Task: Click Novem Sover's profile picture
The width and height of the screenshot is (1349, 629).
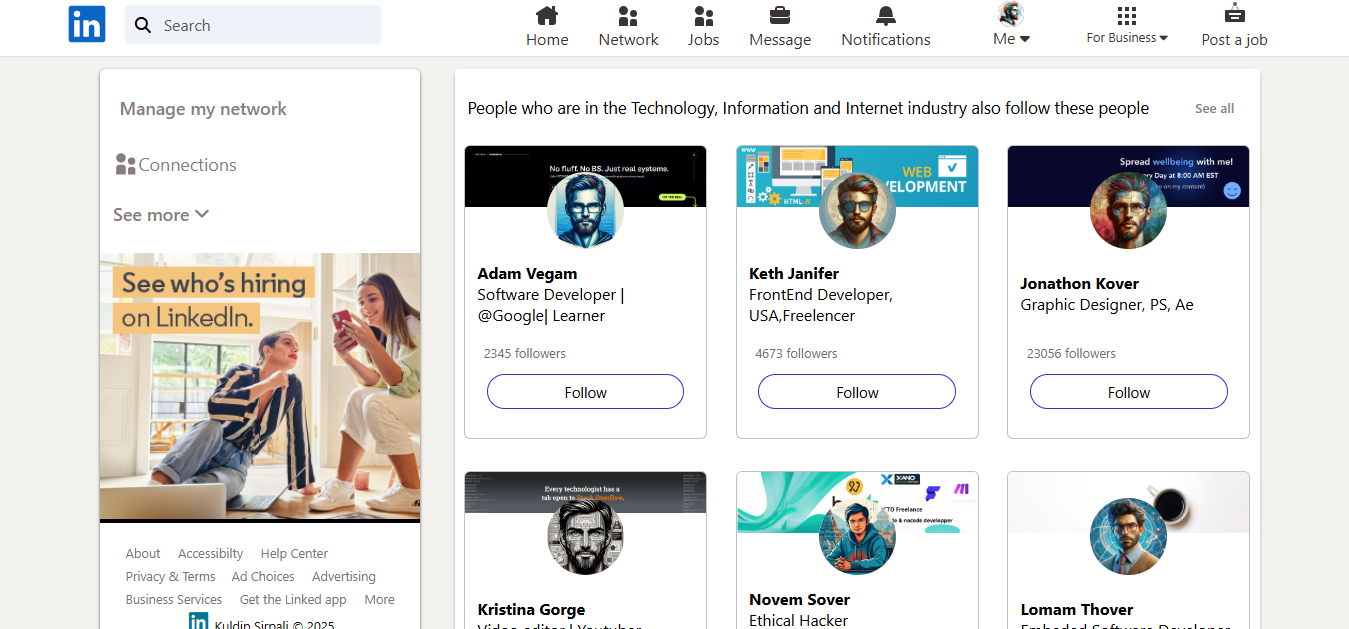Action: (857, 537)
